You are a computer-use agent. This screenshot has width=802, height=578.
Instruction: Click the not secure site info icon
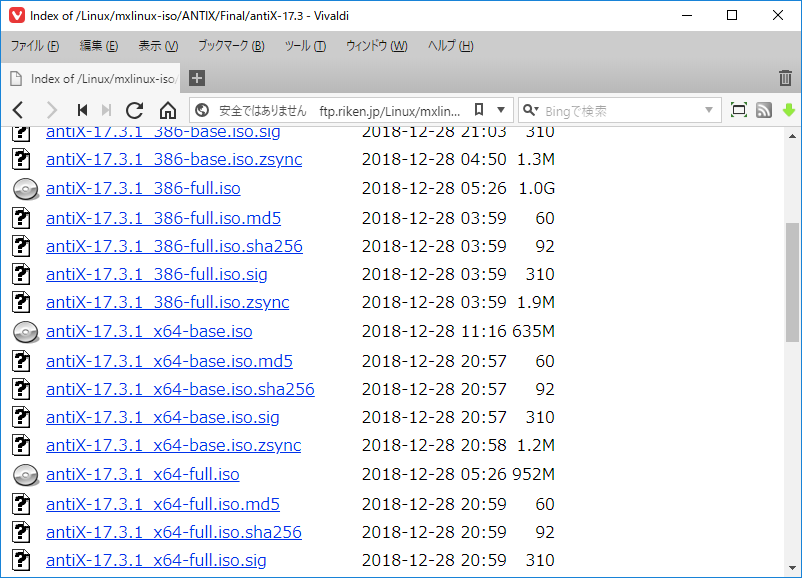tap(202, 110)
